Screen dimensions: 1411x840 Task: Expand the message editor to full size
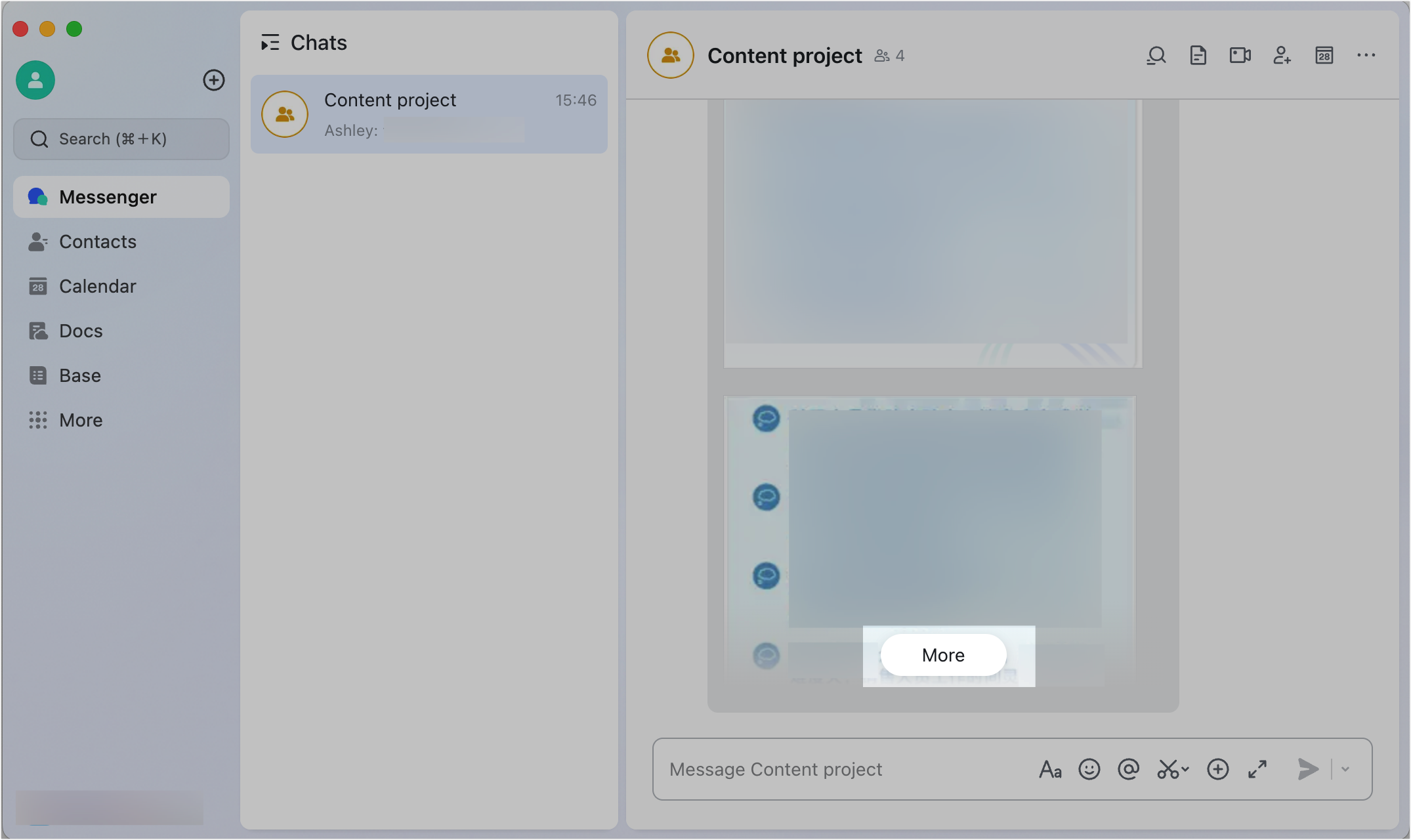[1257, 769]
